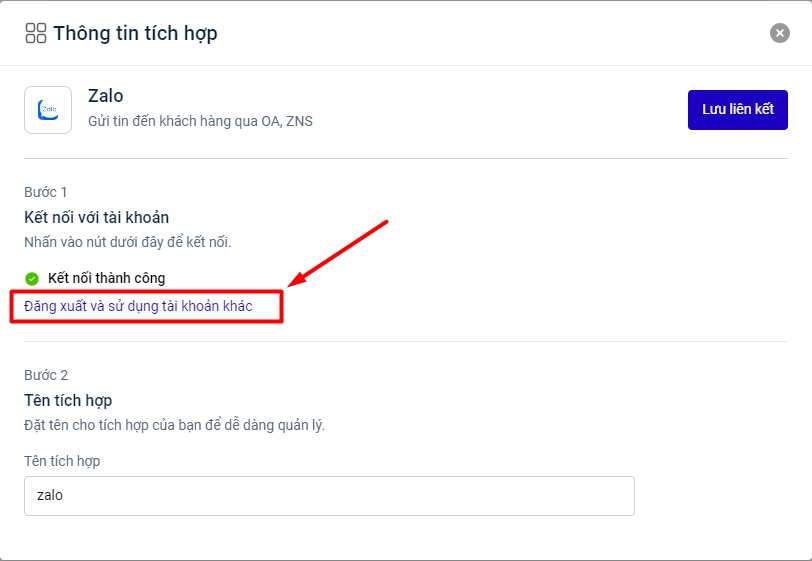The width and height of the screenshot is (812, 561).
Task: Select the bold Tên tích hợp section heading
Action: 68,400
